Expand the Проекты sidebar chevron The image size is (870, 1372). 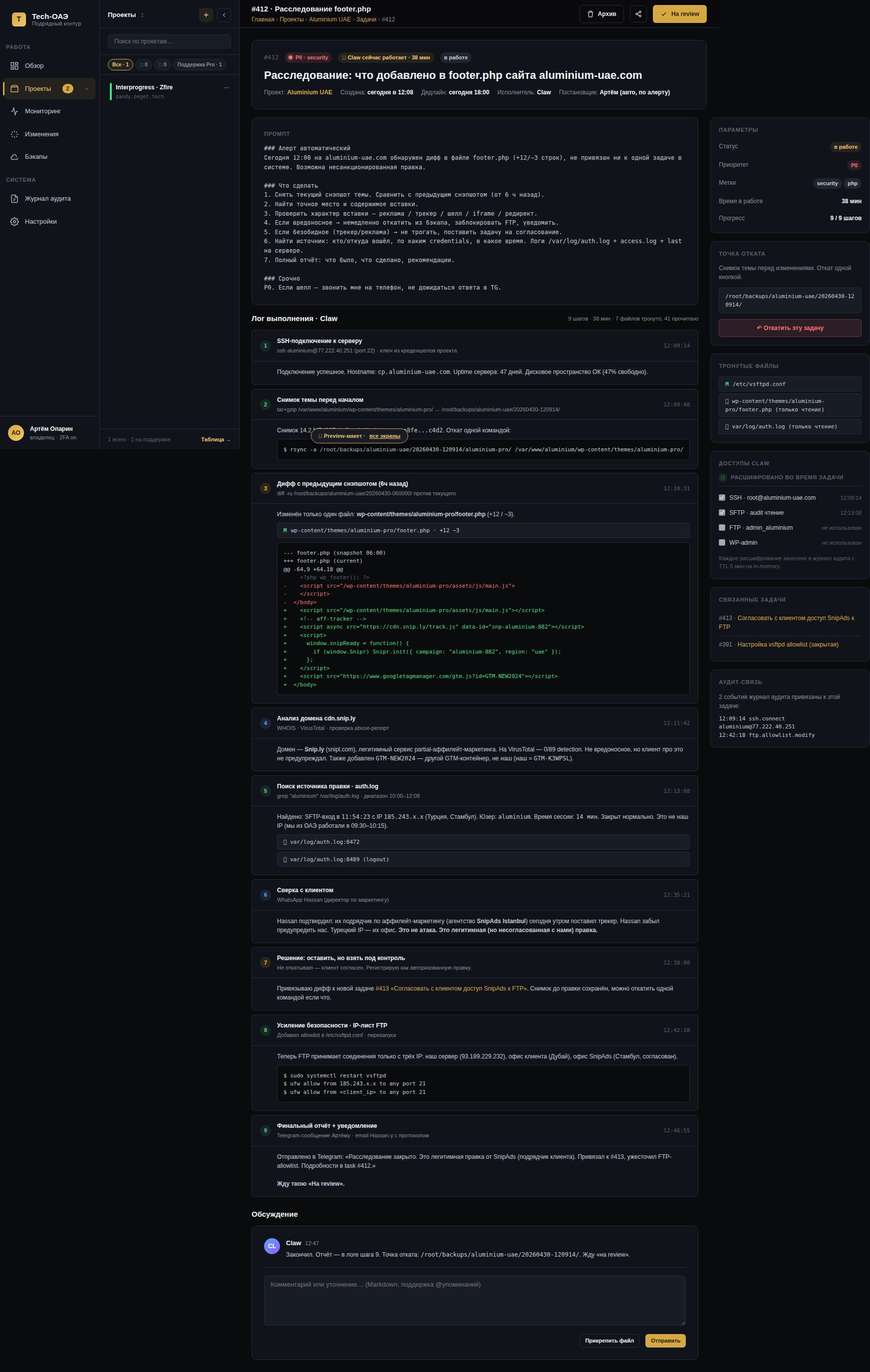(x=87, y=89)
